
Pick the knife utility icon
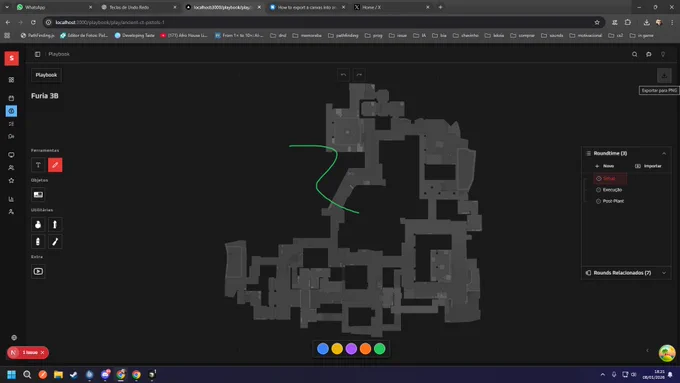click(x=55, y=242)
